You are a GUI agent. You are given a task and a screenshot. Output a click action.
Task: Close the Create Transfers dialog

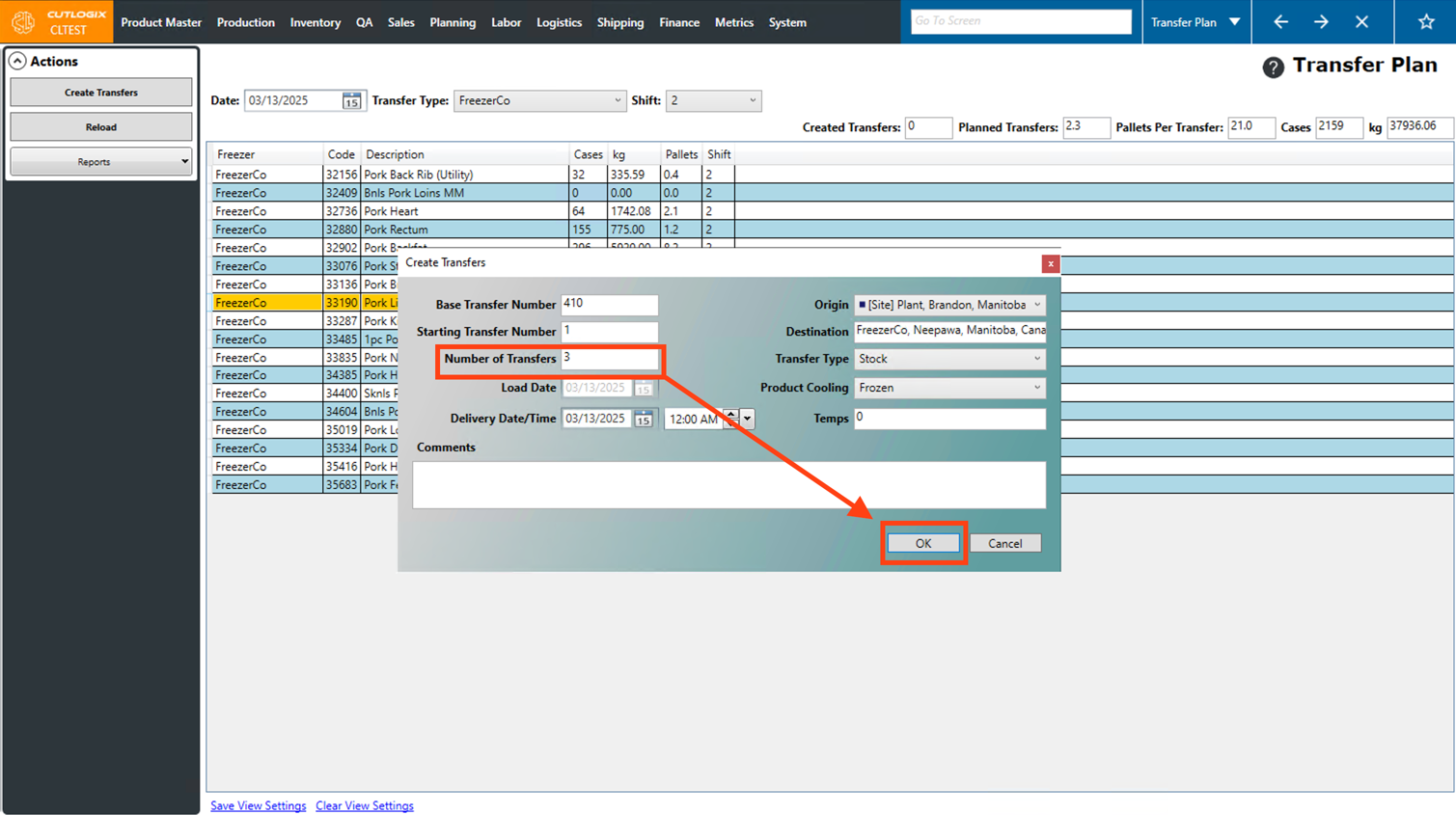point(1050,264)
